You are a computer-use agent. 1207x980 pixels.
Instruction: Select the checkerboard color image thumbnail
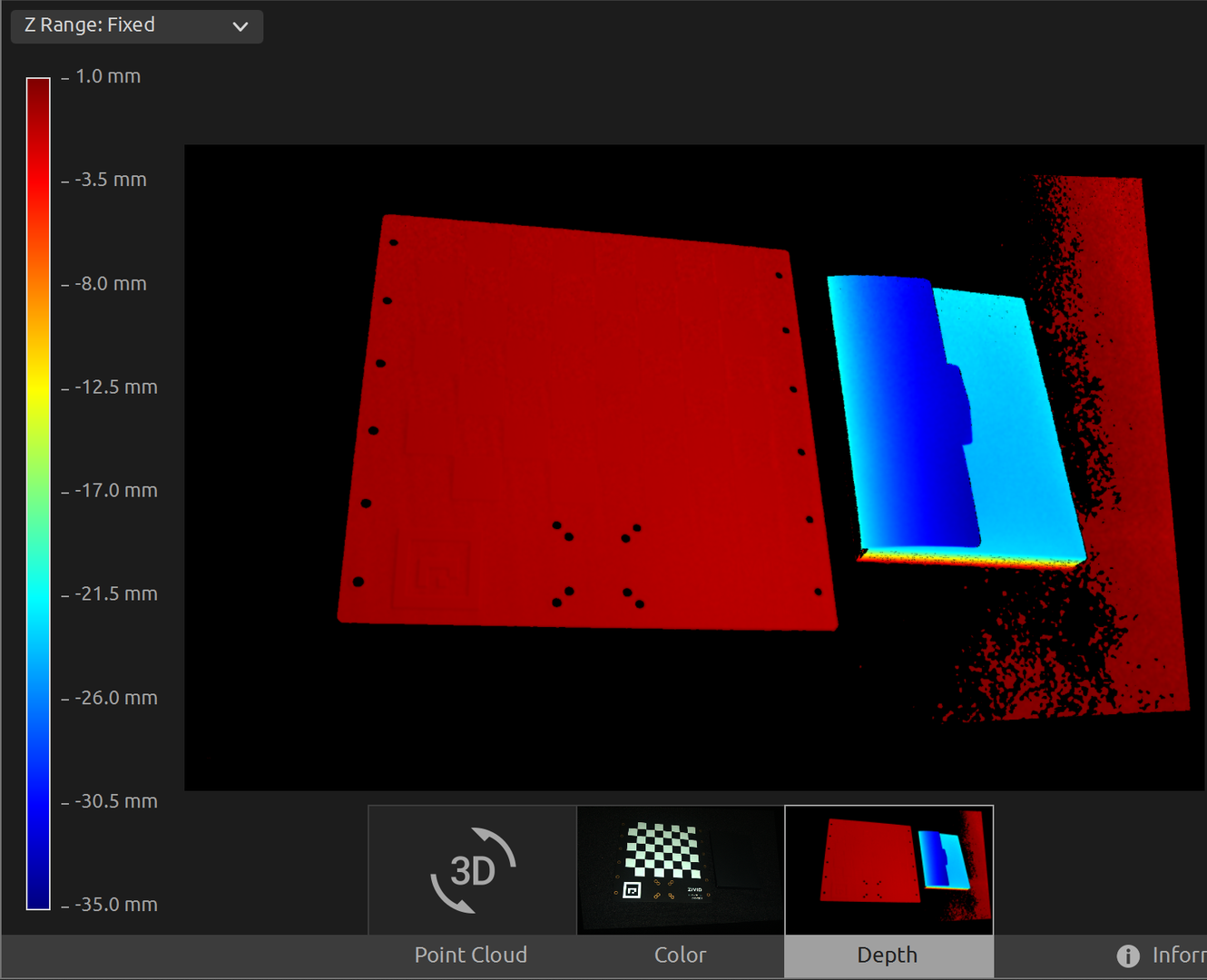[680, 869]
